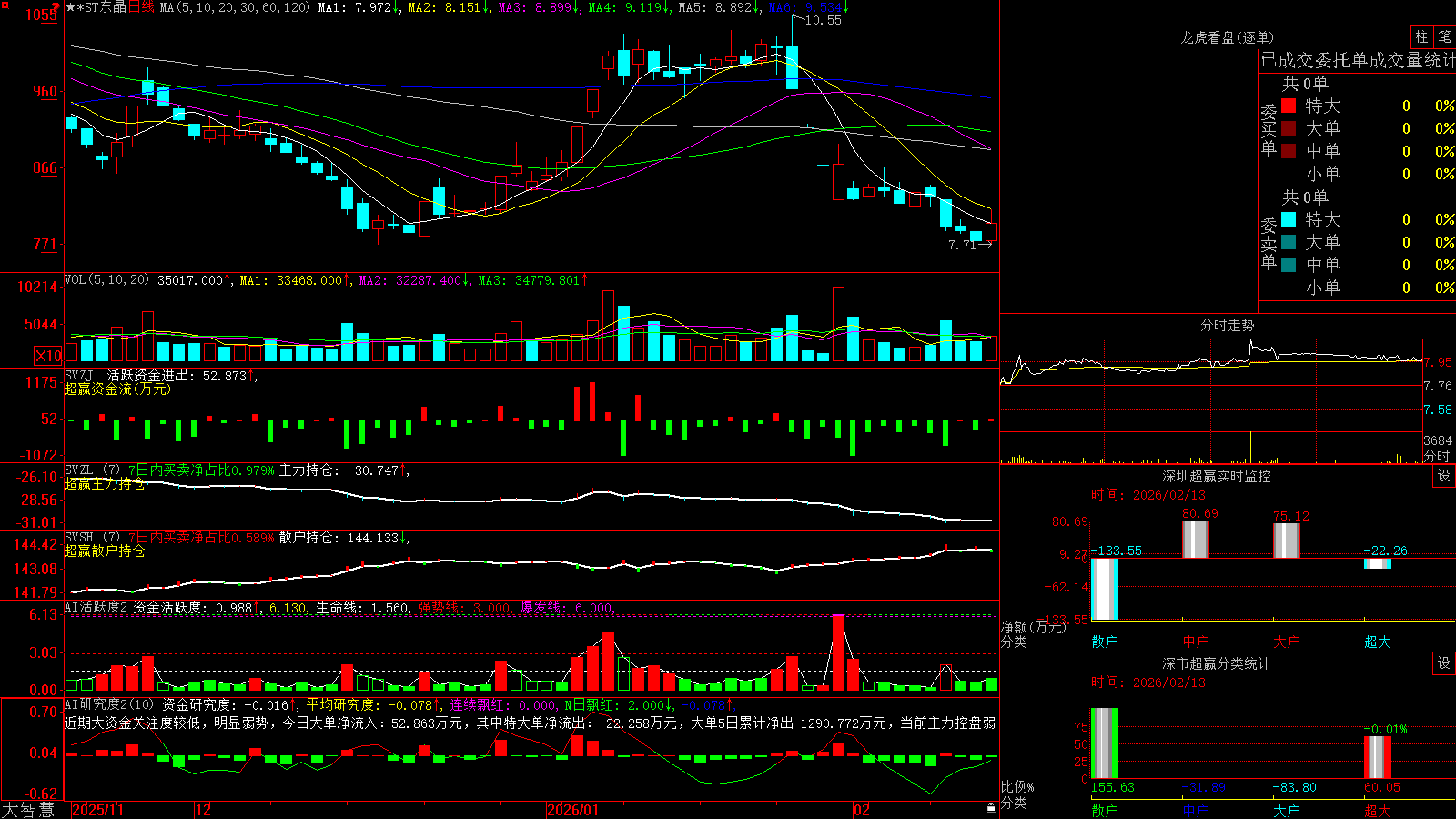
Task: Click the AI研究度2(10) indicator name
Action: pyautogui.click(x=109, y=704)
